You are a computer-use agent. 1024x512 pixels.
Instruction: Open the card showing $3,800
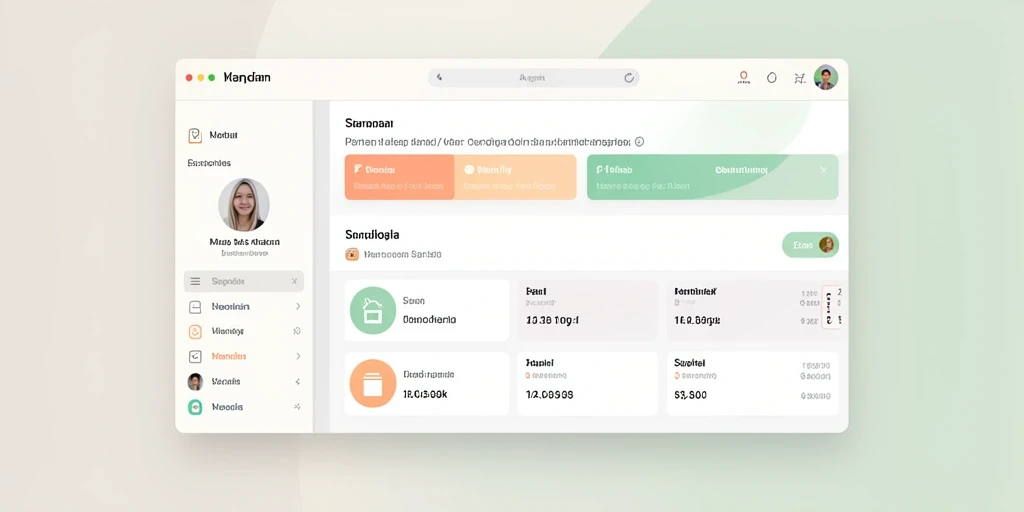(x=752, y=383)
